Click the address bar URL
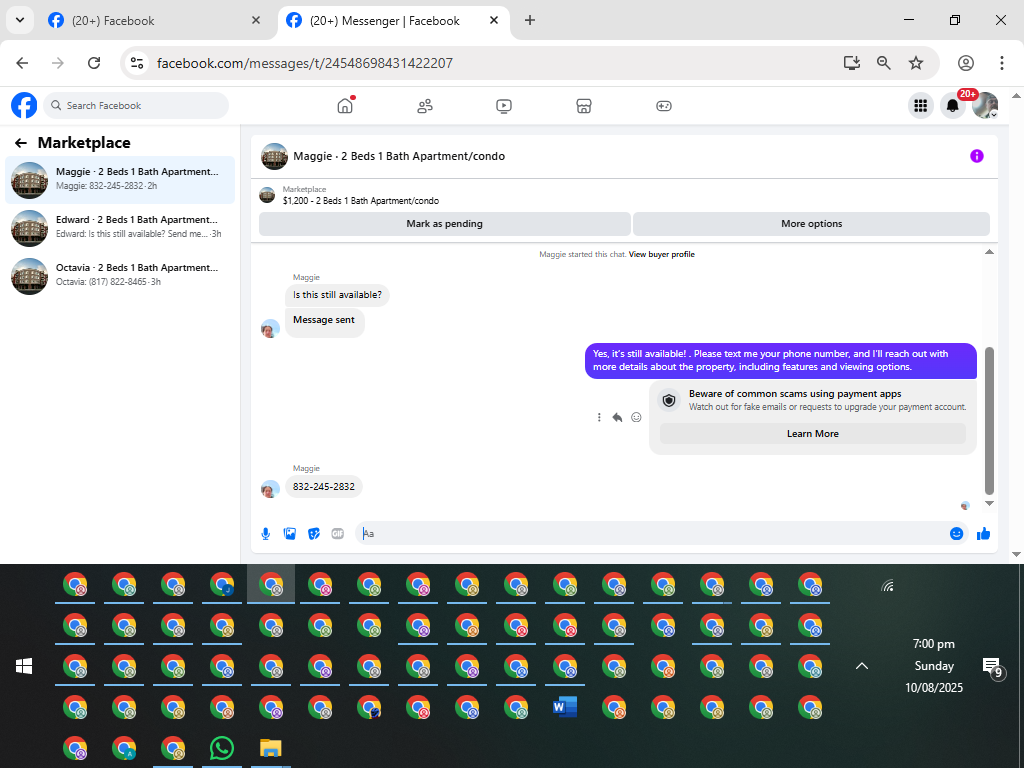The image size is (1024, 768). click(304, 63)
